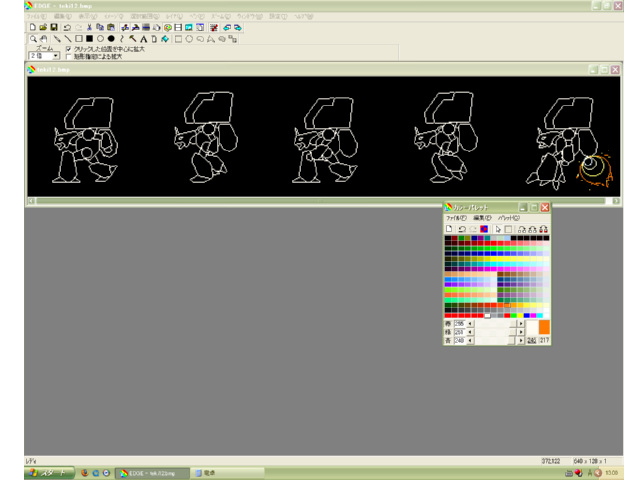
Task: Undo the last action in main toolbar
Action: coord(67,27)
